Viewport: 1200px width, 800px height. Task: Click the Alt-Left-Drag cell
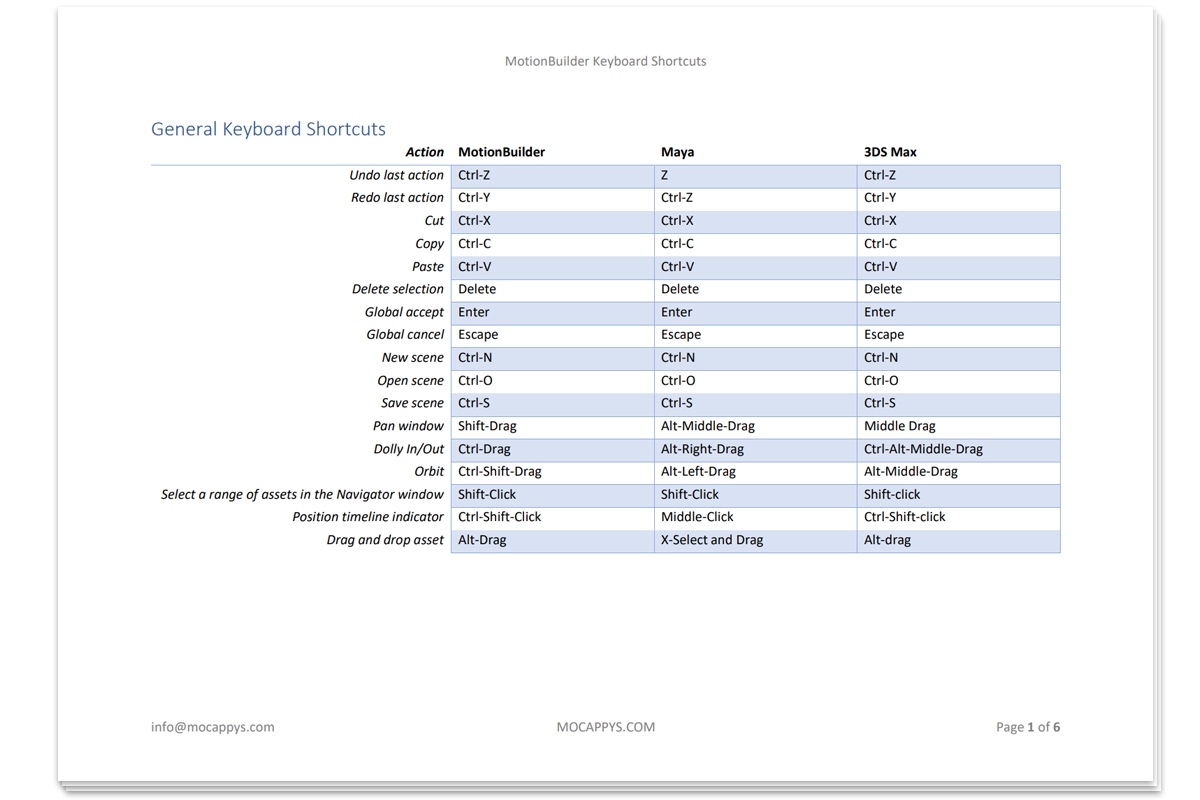(697, 471)
